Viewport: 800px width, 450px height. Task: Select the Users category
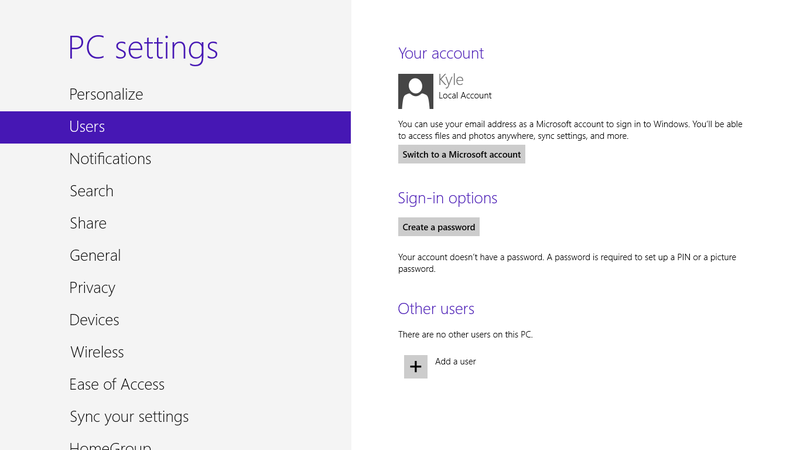coord(176,127)
